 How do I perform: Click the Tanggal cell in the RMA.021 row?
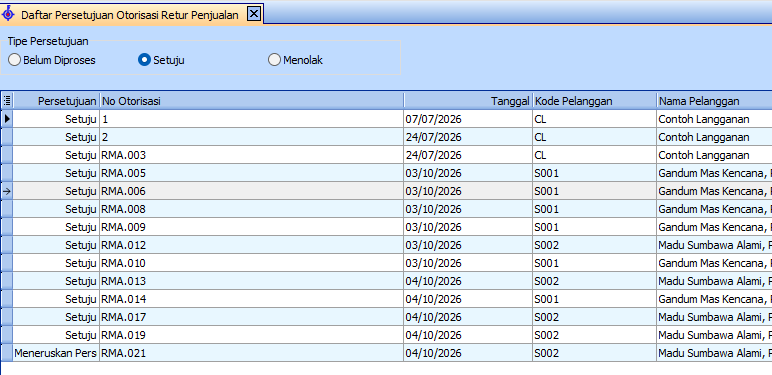[468, 353]
